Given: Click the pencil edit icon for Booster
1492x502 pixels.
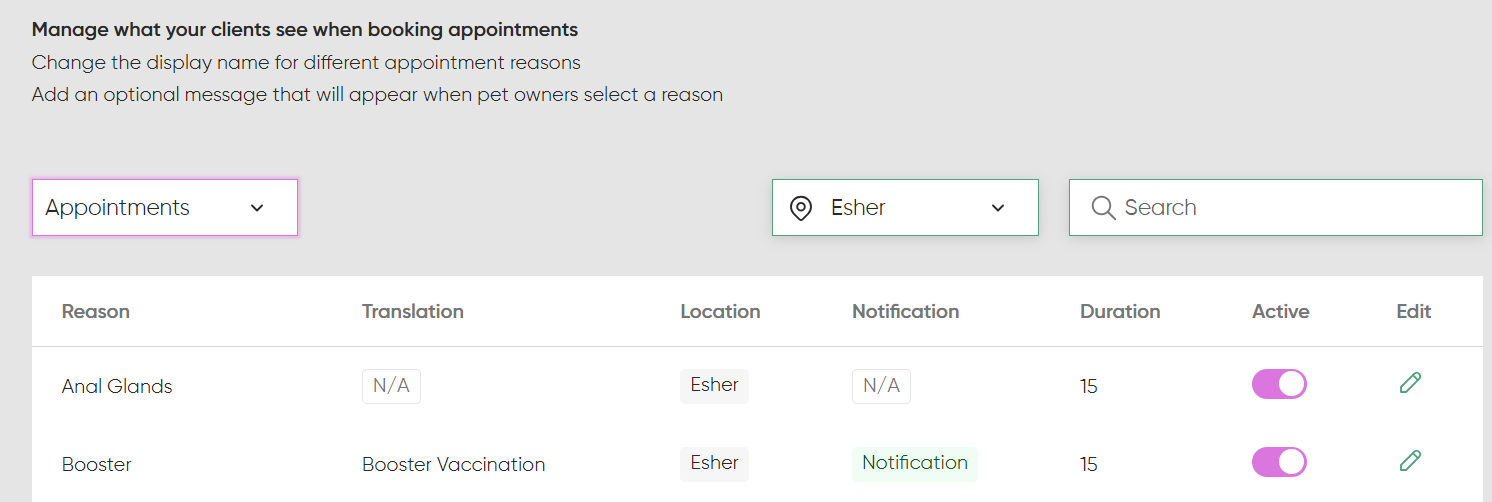Looking at the screenshot, I should 1410,461.
